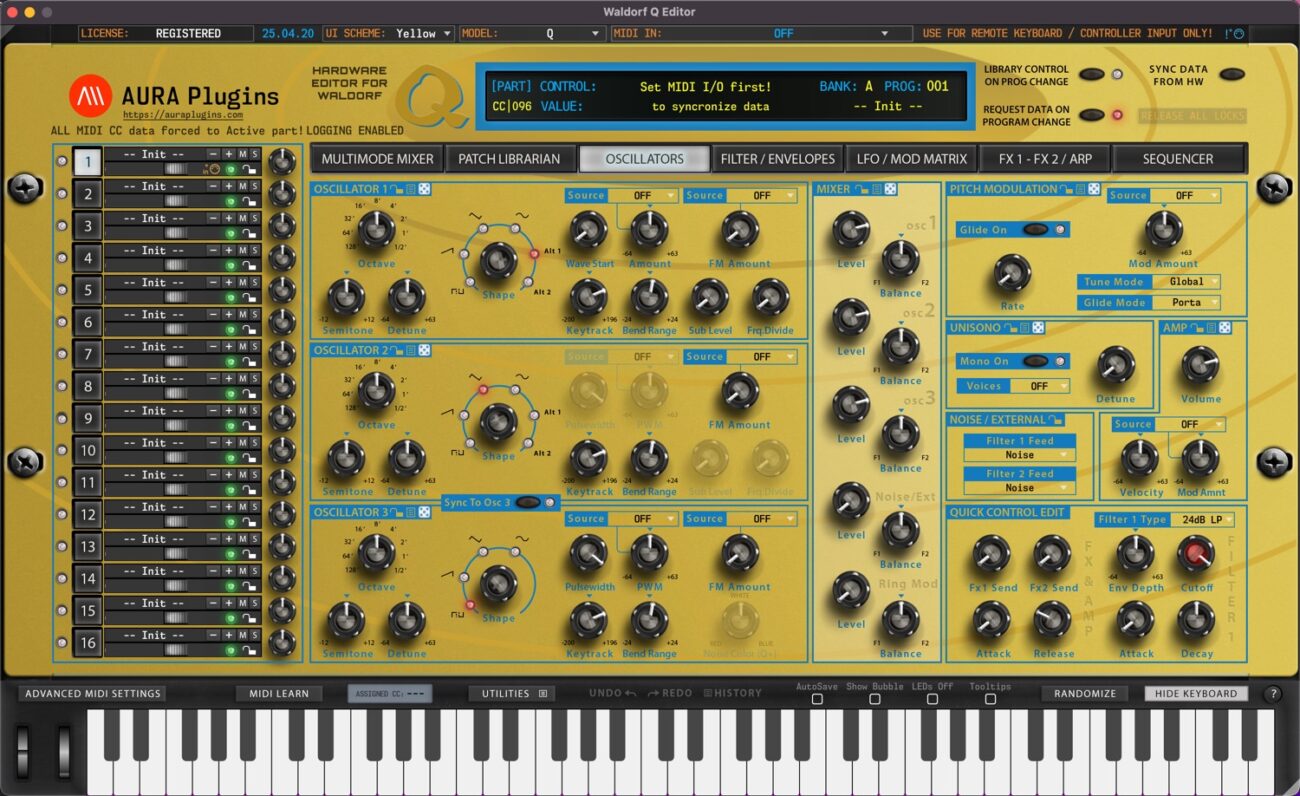Viewport: 1300px width, 796px height.
Task: Mute part 2 with its M button
Action: coord(242,186)
